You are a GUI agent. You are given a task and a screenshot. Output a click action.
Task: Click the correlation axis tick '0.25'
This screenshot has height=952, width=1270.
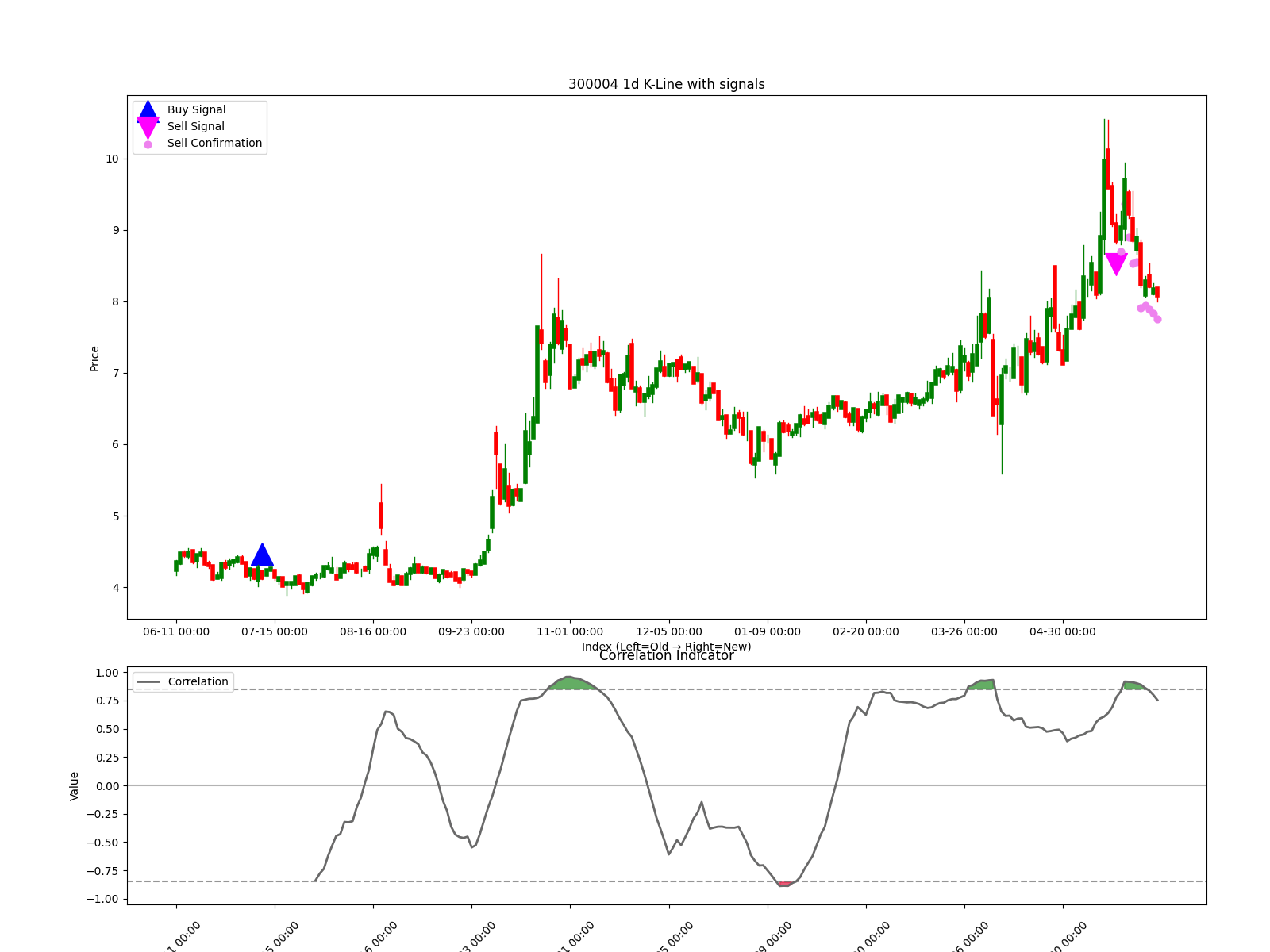click(107, 758)
